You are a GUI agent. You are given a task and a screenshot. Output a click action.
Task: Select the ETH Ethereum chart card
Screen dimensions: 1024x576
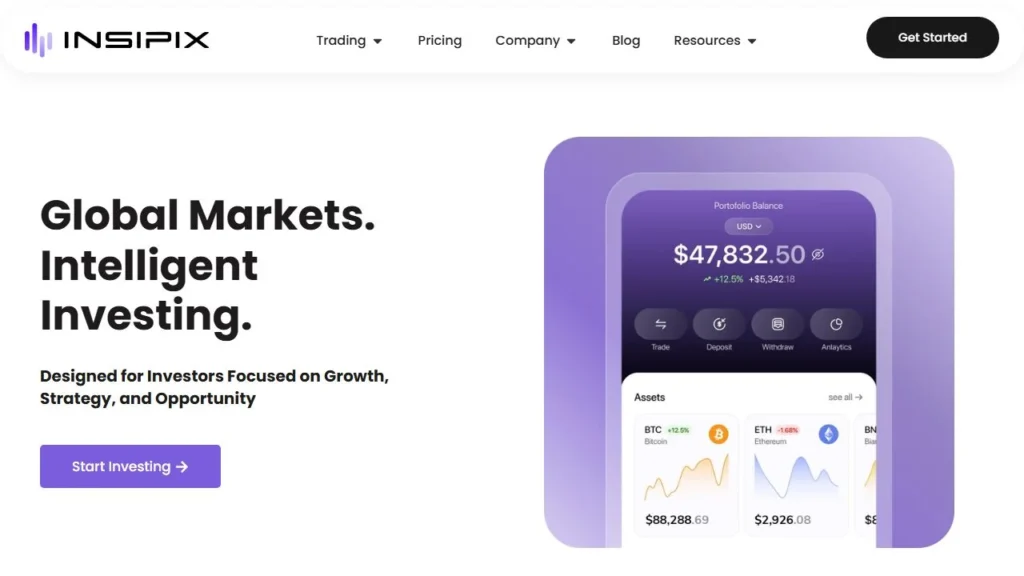point(797,475)
